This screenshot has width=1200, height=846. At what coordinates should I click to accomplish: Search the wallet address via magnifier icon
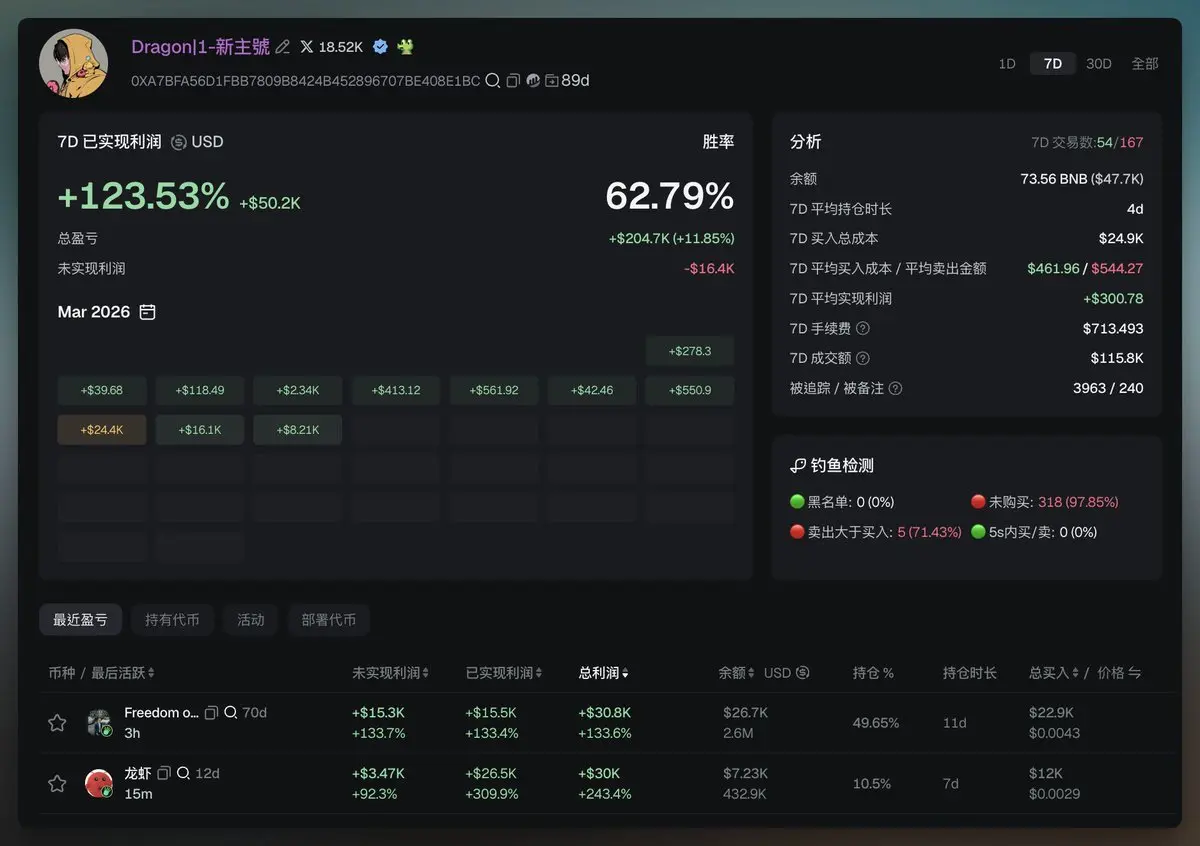pyautogui.click(x=492, y=80)
